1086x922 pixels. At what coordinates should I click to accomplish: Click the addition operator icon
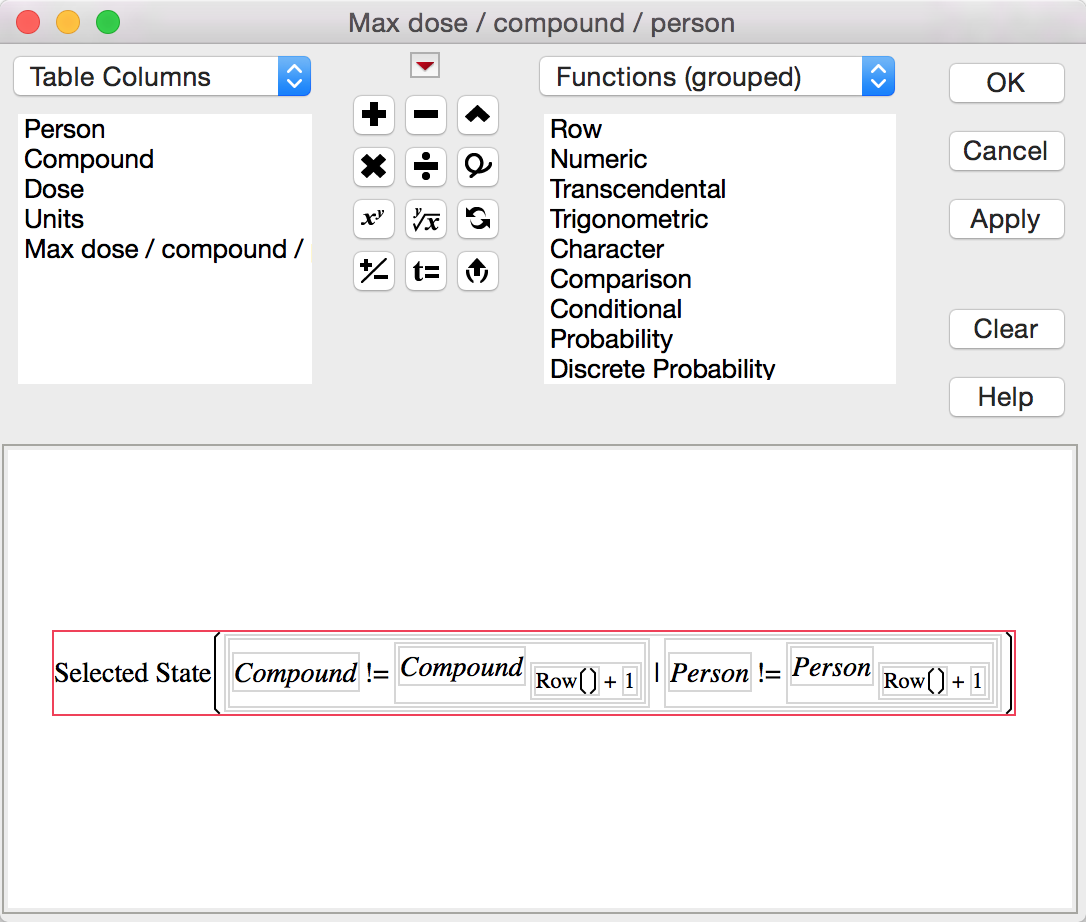click(373, 115)
